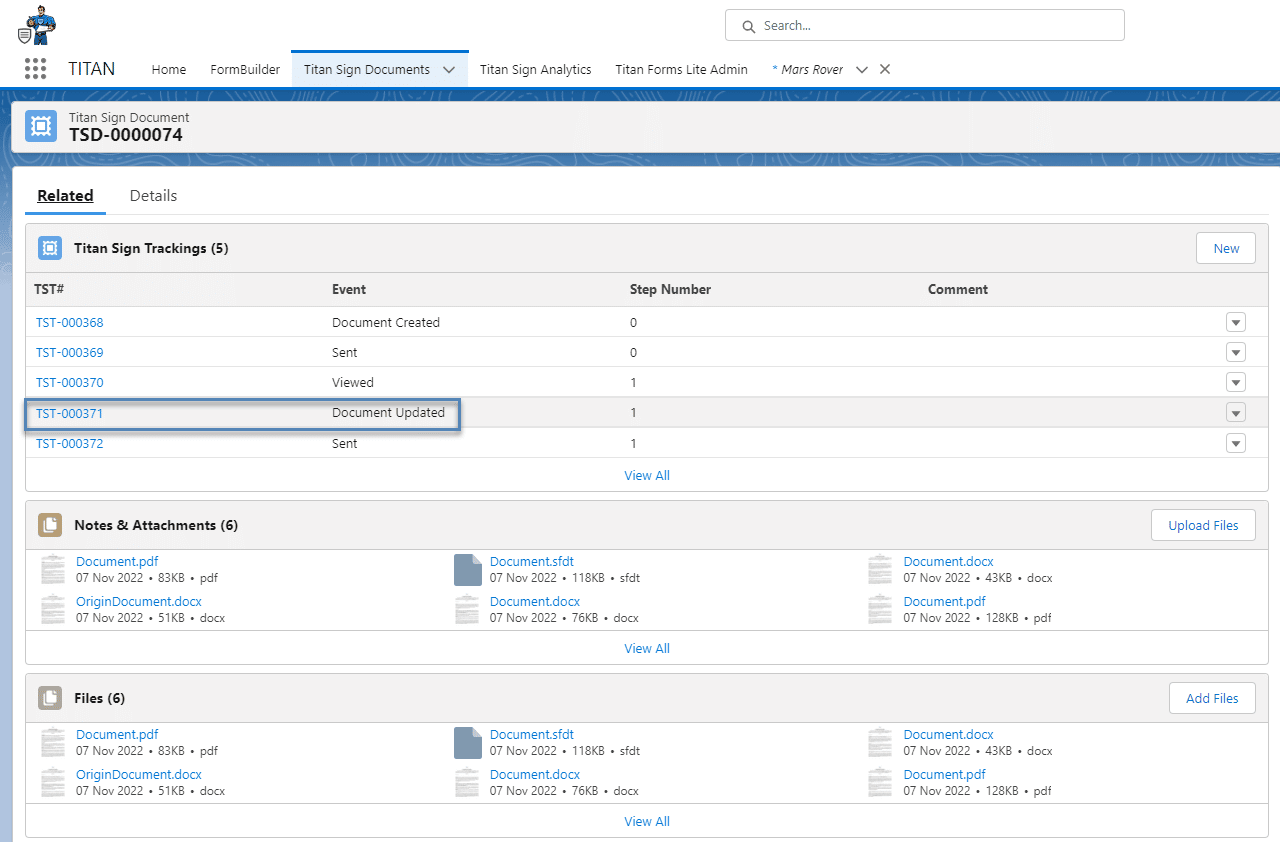Open row actions menu for TST-000370

click(x=1236, y=382)
